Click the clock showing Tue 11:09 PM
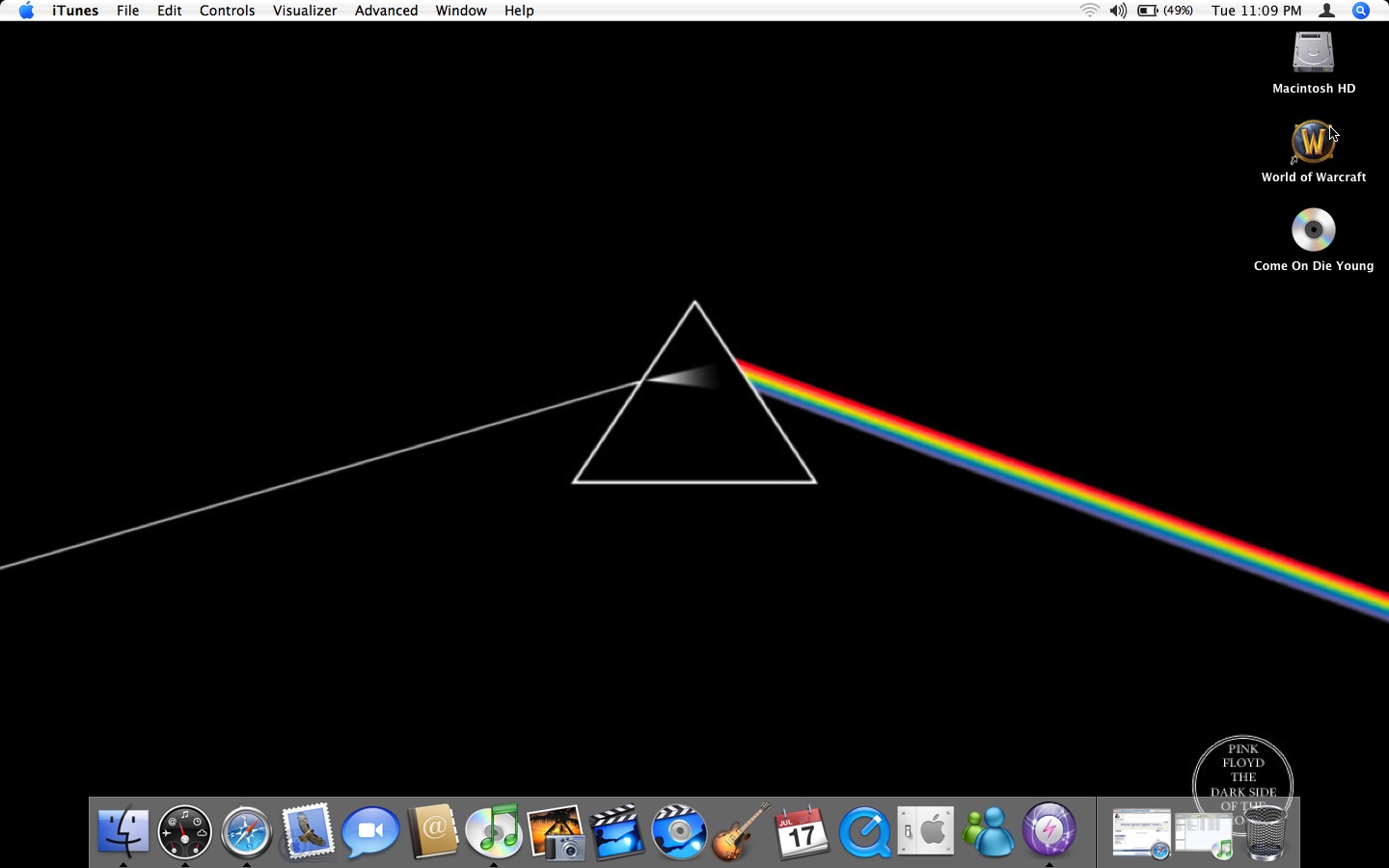The height and width of the screenshot is (868, 1389). click(1257, 11)
